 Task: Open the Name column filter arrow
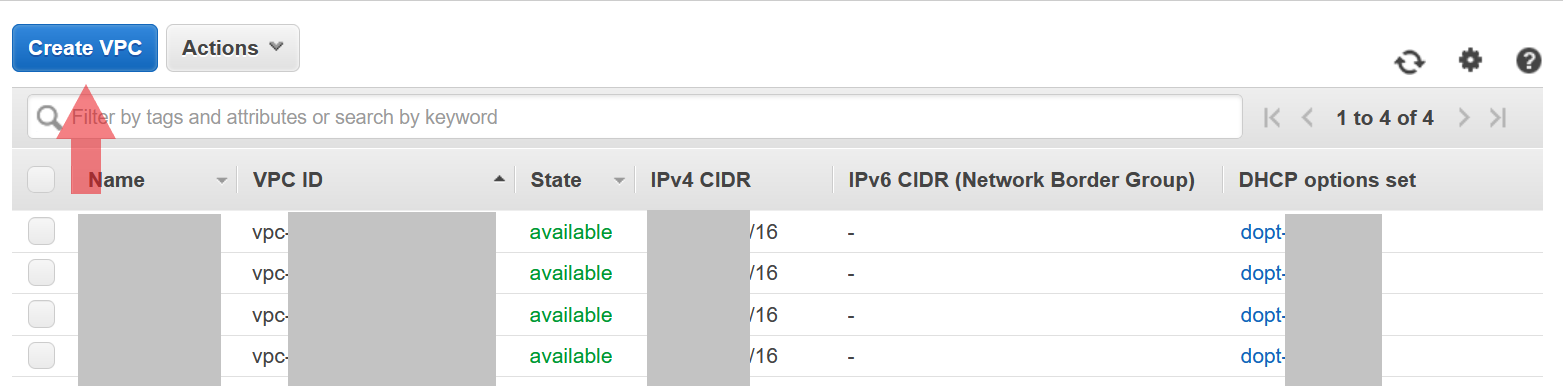(x=222, y=181)
